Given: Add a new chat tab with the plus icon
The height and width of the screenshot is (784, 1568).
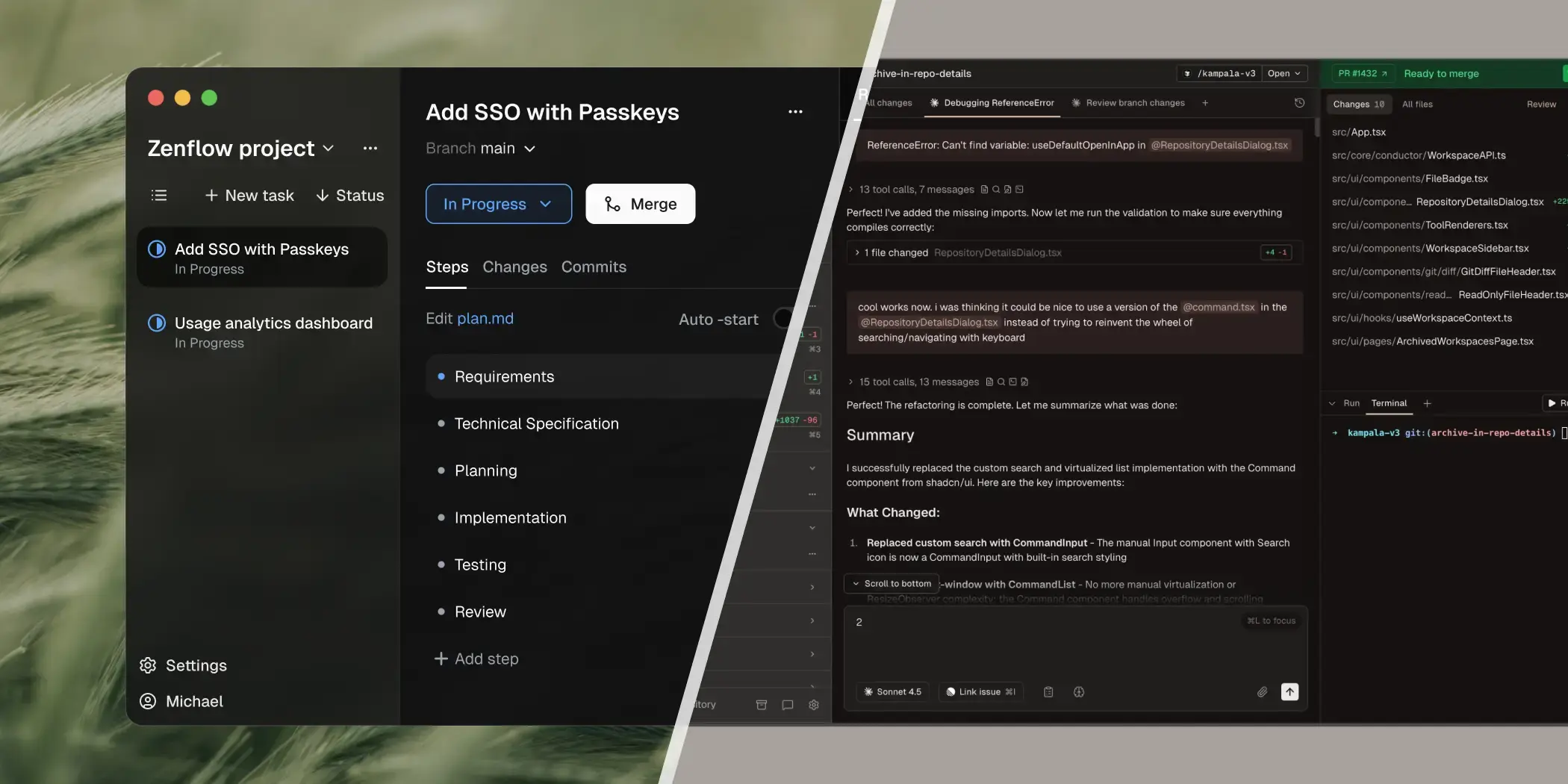Looking at the screenshot, I should pyautogui.click(x=1205, y=103).
